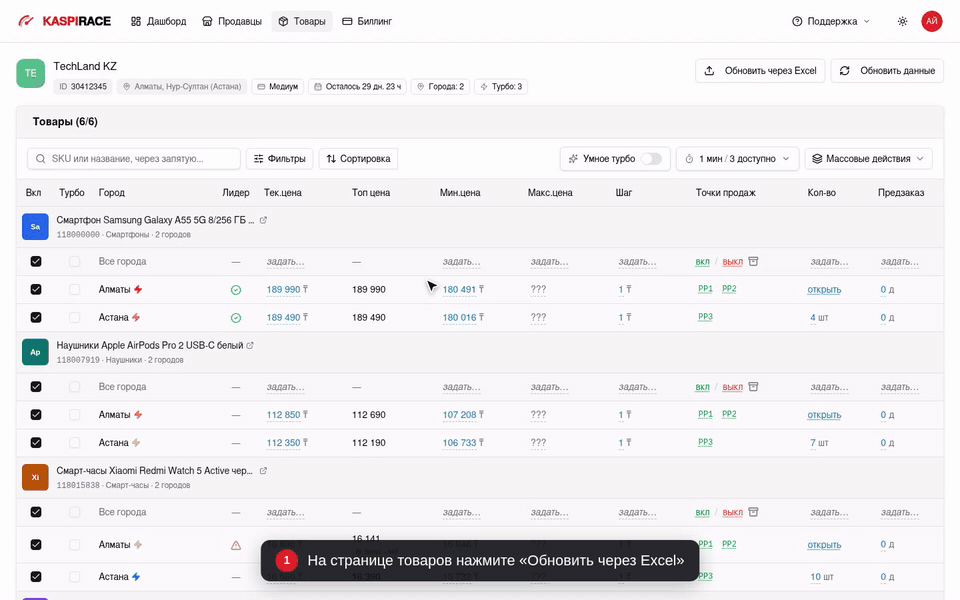Click Обновить через Excel button
The image size is (960, 600).
coord(760,70)
